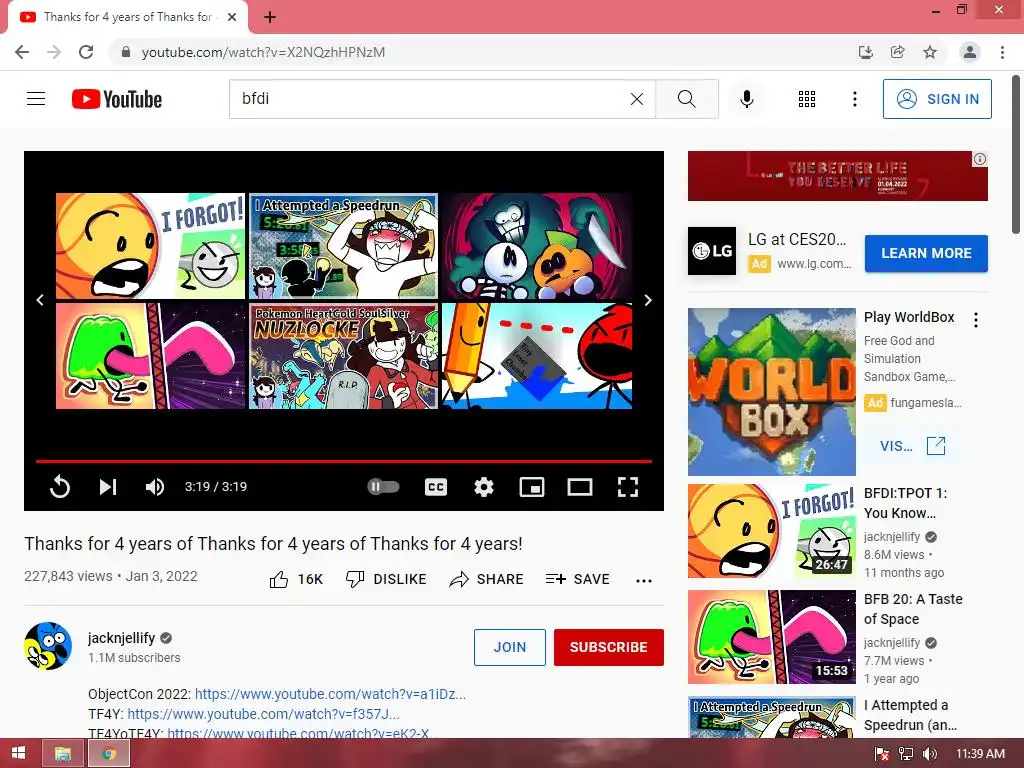Skip to next video in player
The height and width of the screenshot is (768, 1024).
pyautogui.click(x=108, y=487)
